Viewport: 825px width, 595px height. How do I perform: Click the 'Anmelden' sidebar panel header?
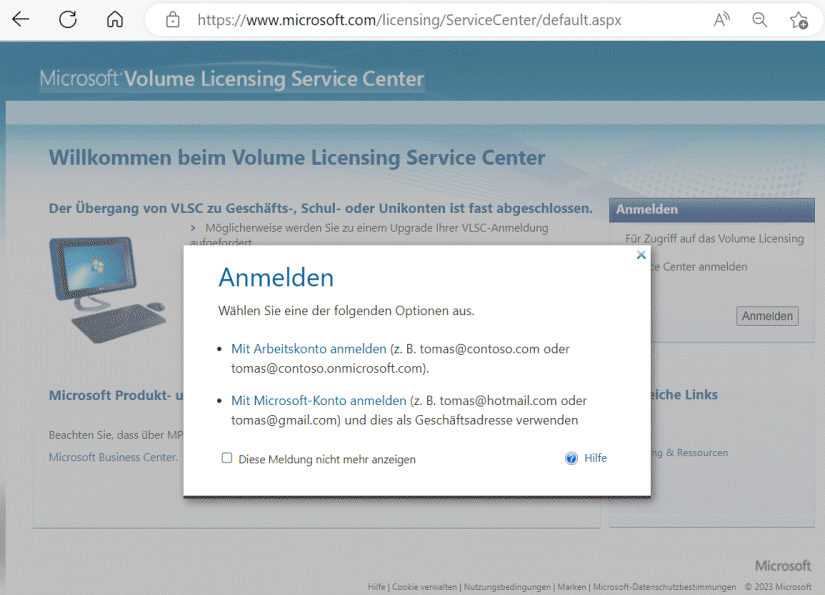tap(711, 209)
